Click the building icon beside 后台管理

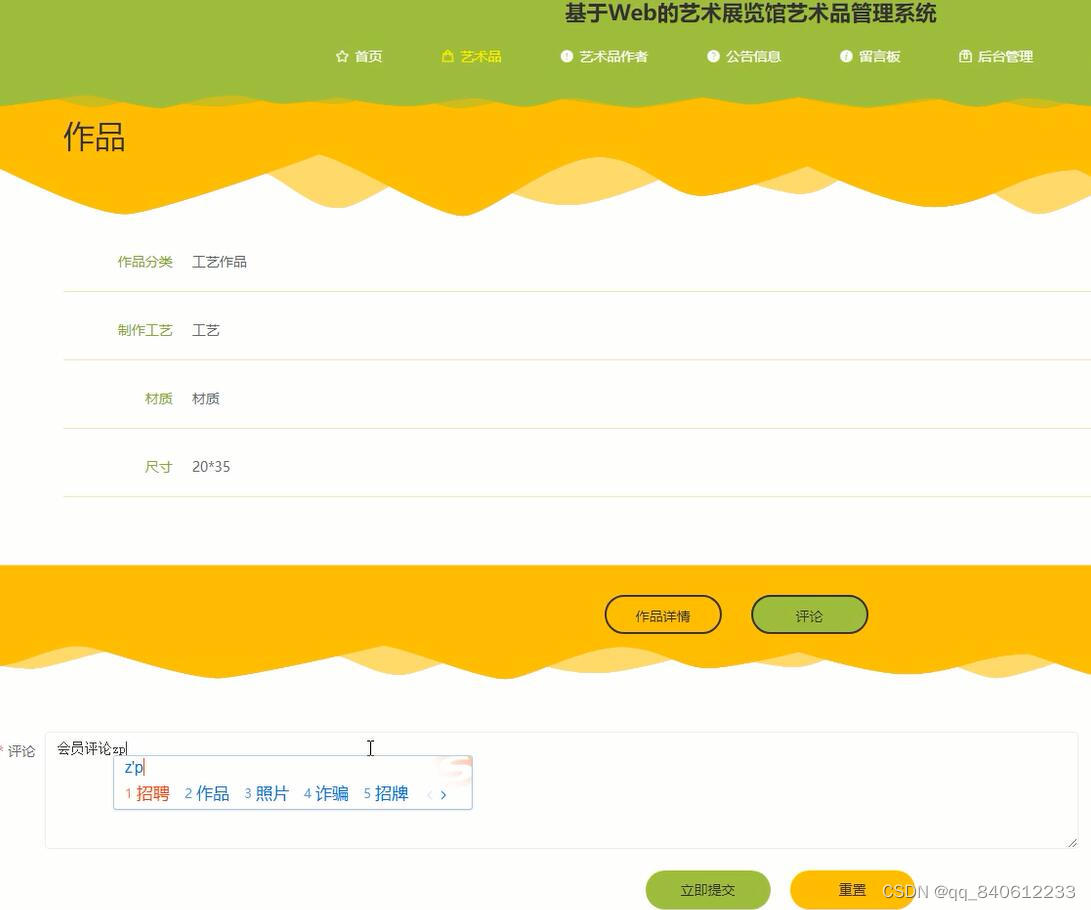pos(964,56)
